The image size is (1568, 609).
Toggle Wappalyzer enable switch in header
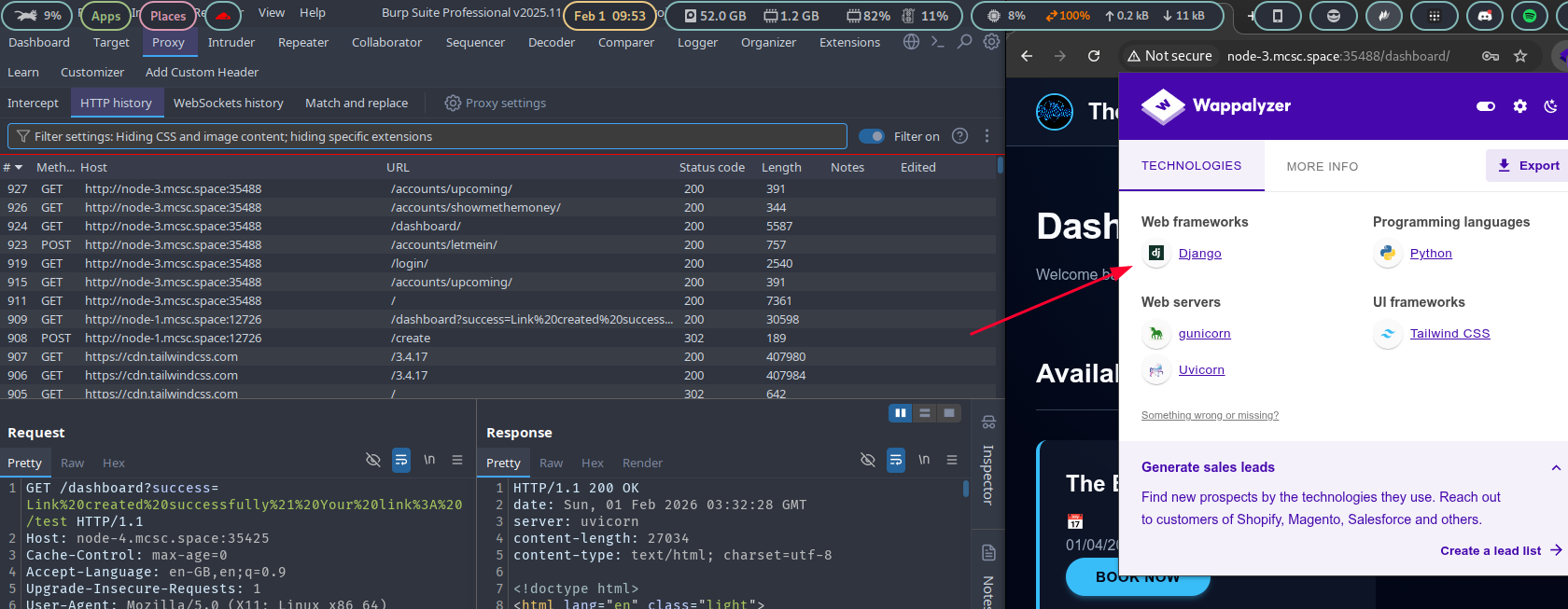coord(1486,106)
